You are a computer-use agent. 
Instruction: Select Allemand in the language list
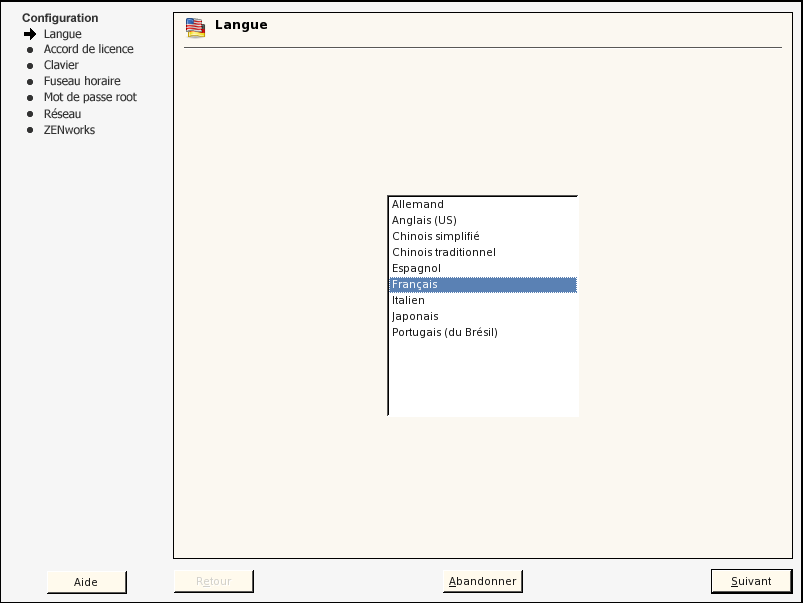click(420, 204)
